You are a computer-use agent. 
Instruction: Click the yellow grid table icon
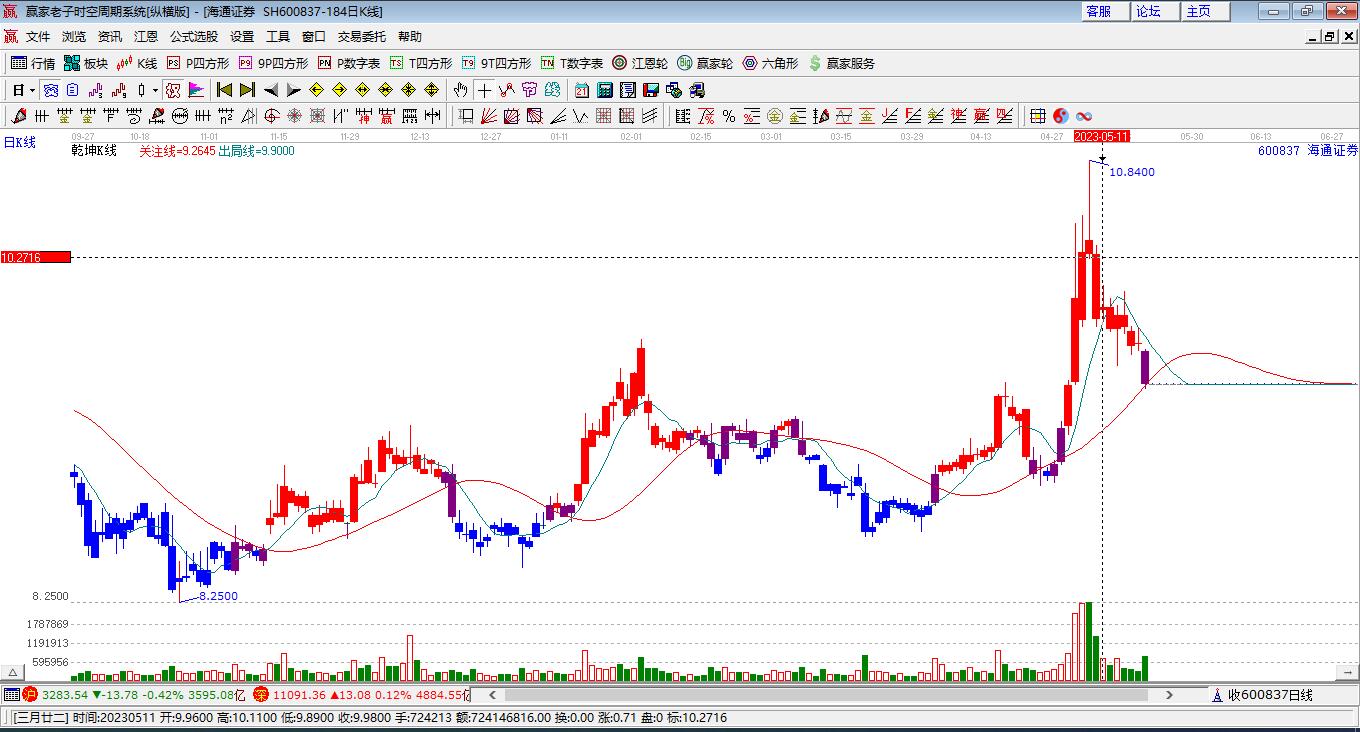1038,116
